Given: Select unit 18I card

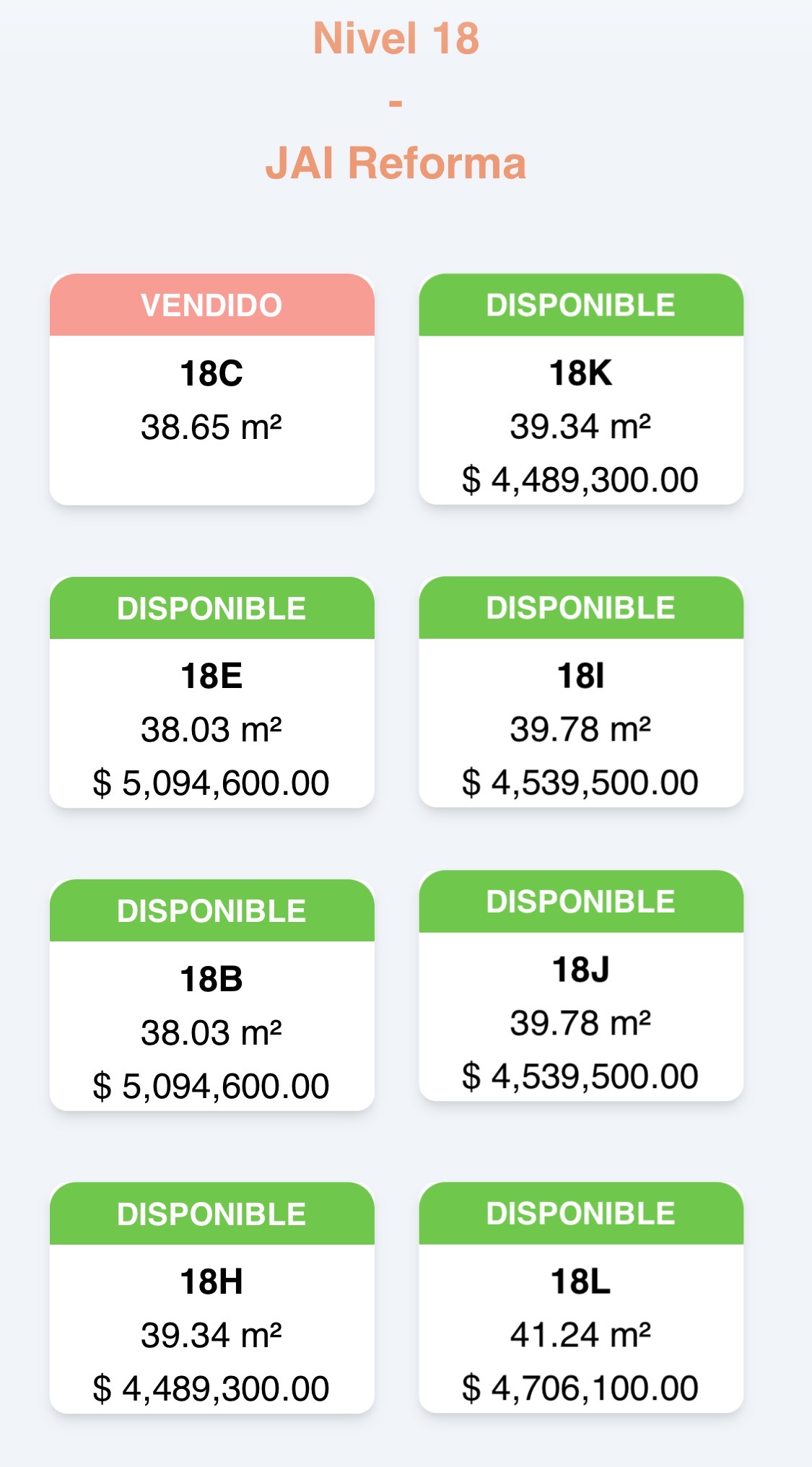Looking at the screenshot, I should (x=581, y=692).
